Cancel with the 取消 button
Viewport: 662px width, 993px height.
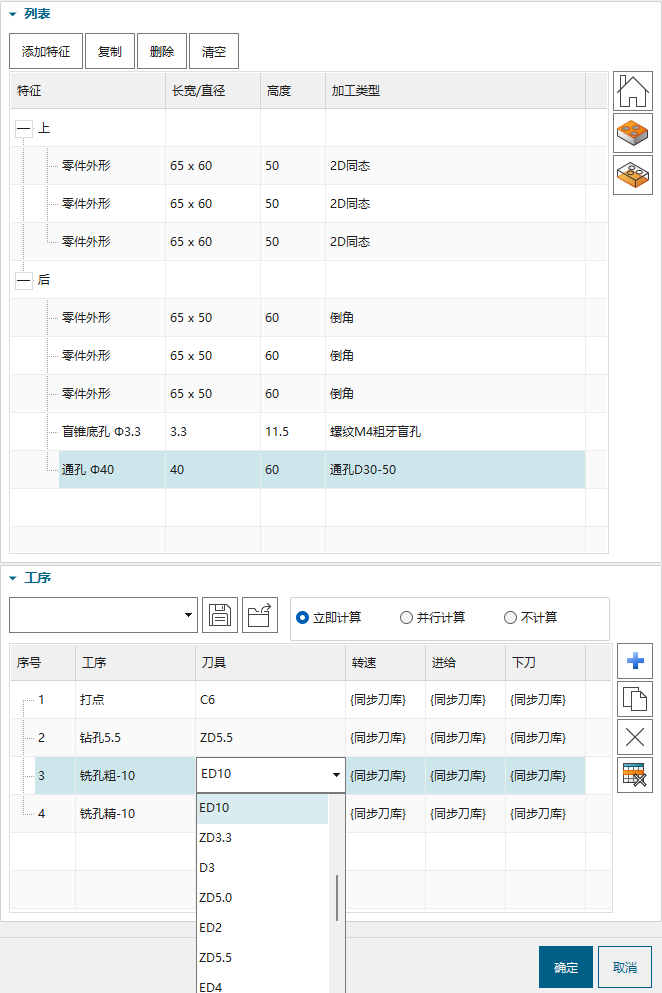[625, 967]
